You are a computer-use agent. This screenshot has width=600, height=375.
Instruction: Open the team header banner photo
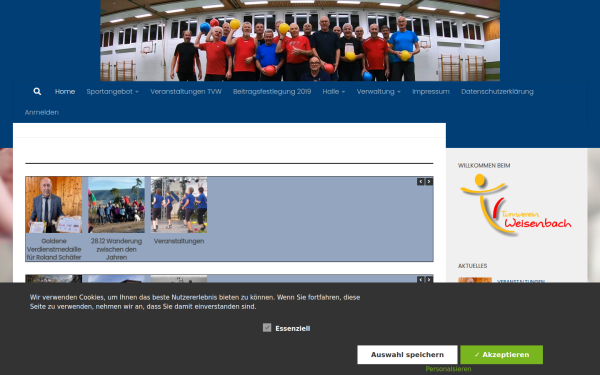click(300, 40)
